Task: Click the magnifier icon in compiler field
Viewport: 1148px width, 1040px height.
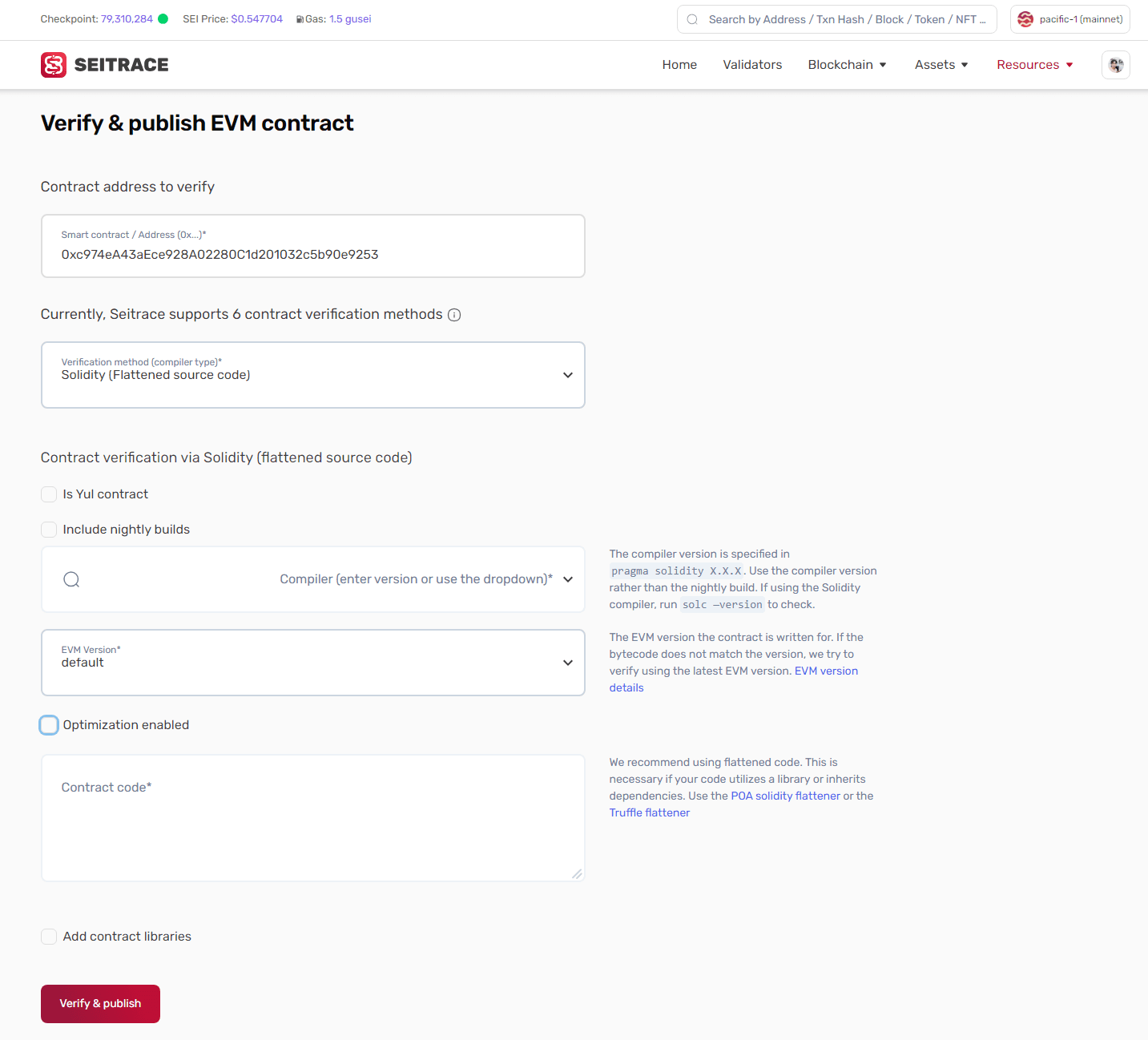Action: pyautogui.click(x=71, y=579)
